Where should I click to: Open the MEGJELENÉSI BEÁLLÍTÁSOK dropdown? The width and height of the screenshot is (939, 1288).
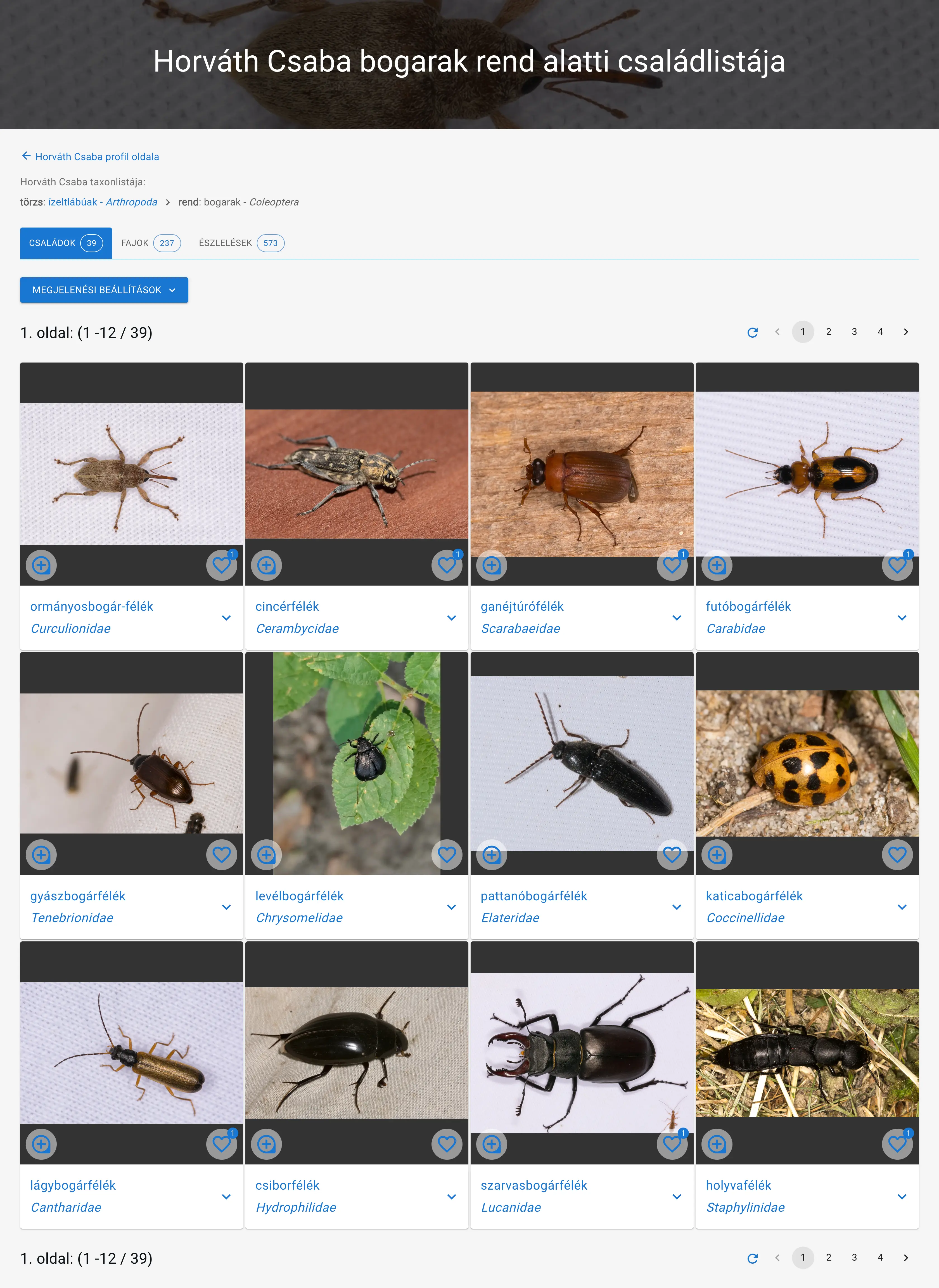[x=104, y=290]
